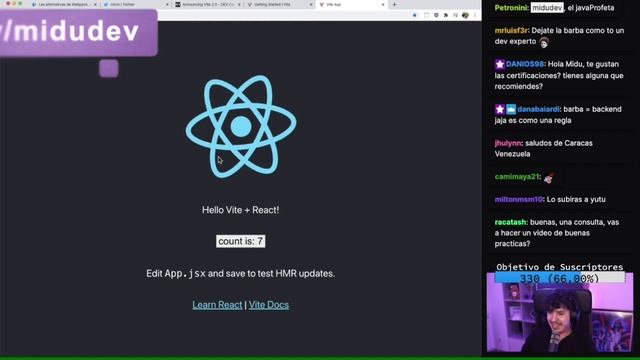
Task: Close the Announcing Vite 2.0 tab
Action: coord(239,4)
